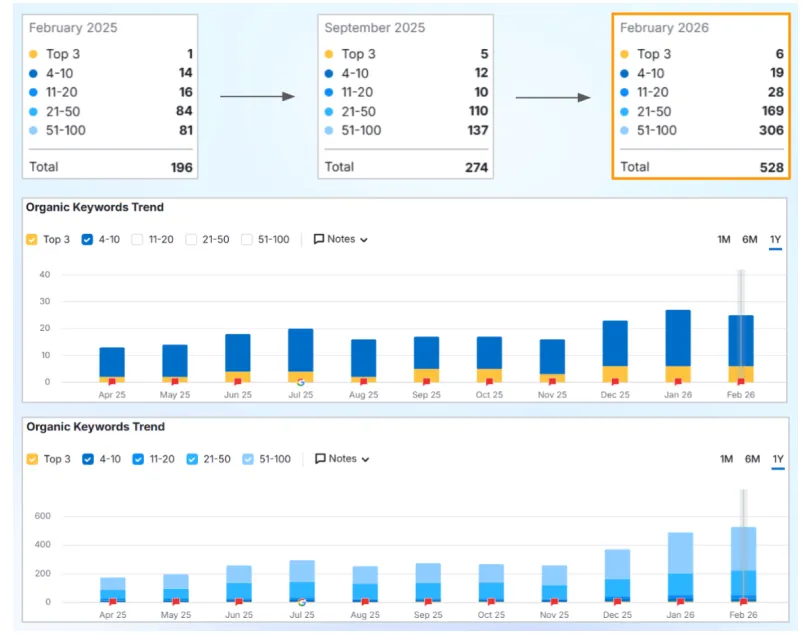The width and height of the screenshot is (810, 634).
Task: Click the Feb 26 bar in the lower chart
Action: 744,564
